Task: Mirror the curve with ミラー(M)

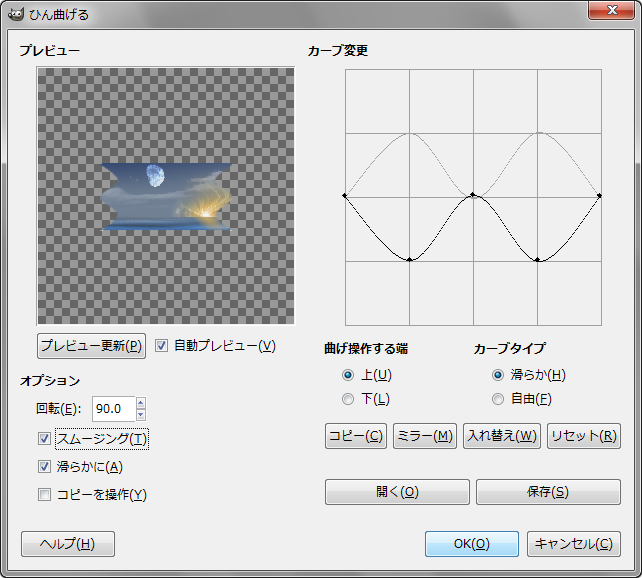Action: tap(425, 436)
